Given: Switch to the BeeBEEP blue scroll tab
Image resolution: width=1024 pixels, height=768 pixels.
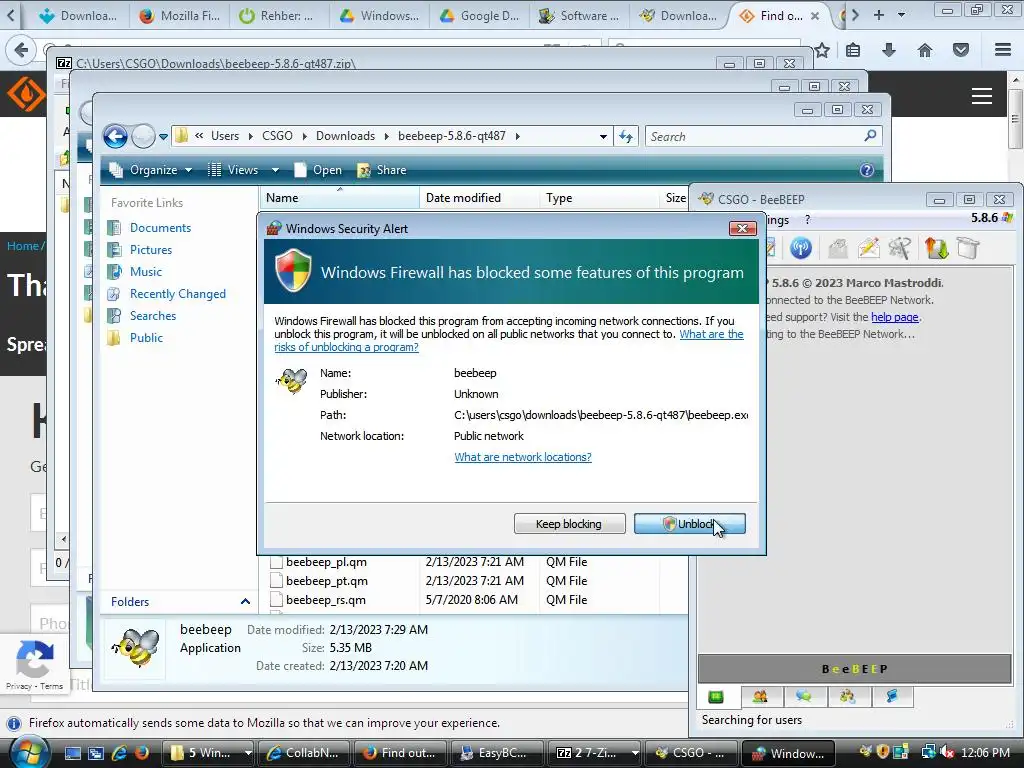Looking at the screenshot, I should click(x=891, y=697).
